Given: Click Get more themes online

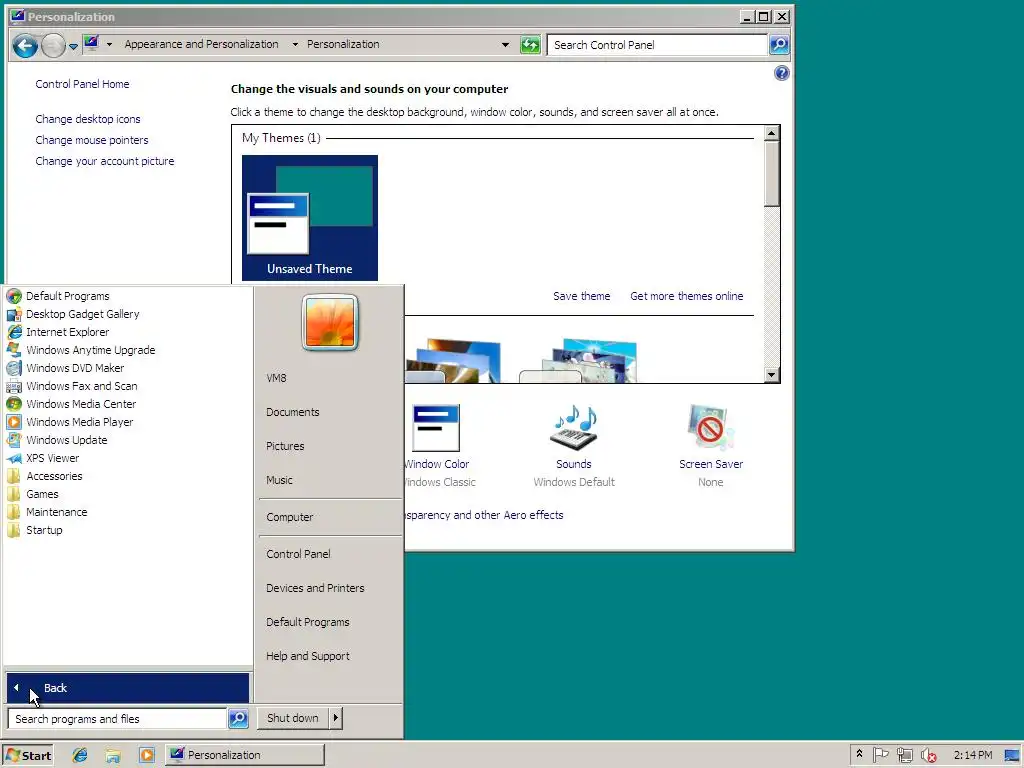Looking at the screenshot, I should coord(686,296).
